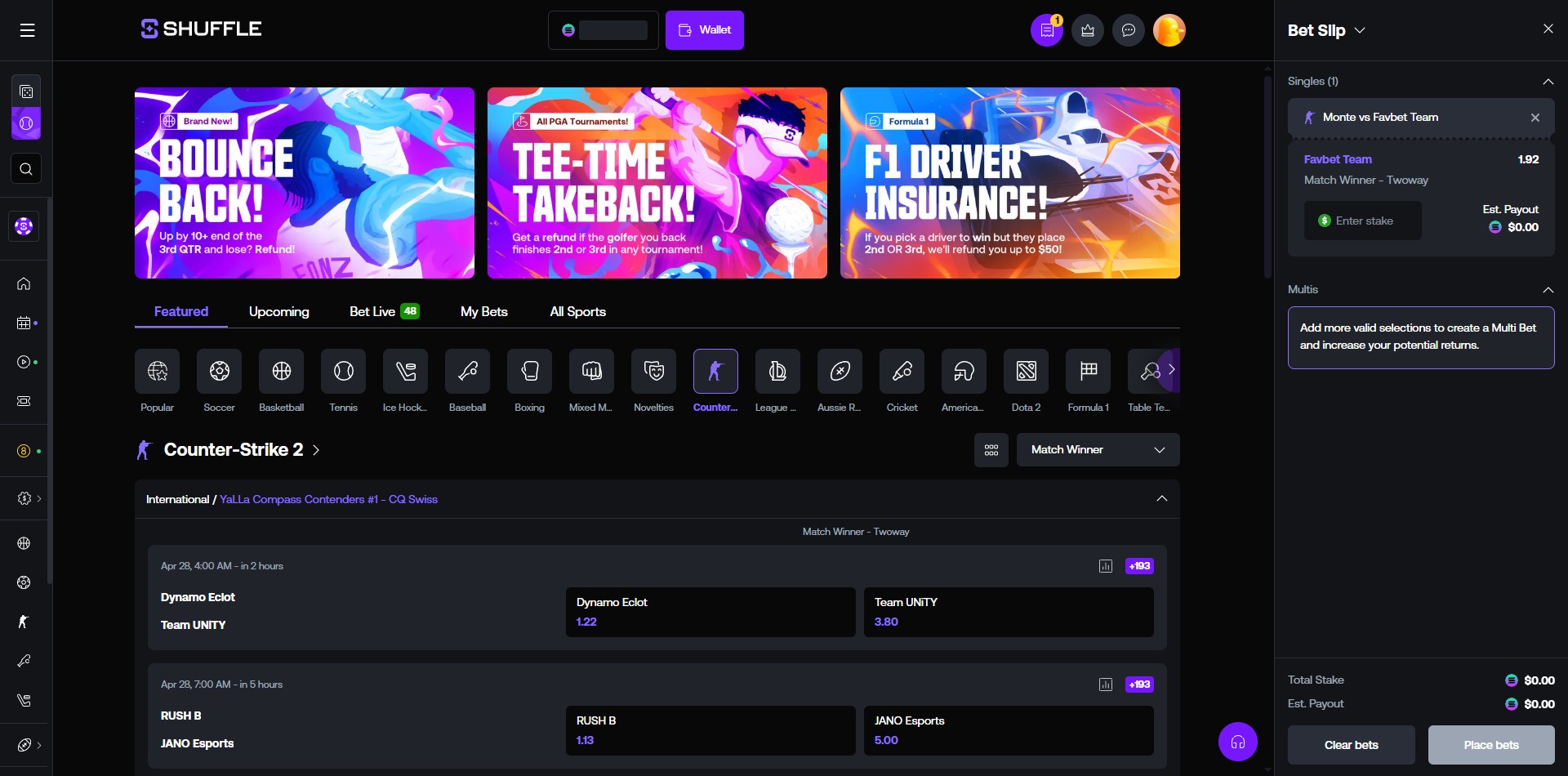Open YaLla Compass Contenders #1 link
The width and height of the screenshot is (1568, 776).
328,499
